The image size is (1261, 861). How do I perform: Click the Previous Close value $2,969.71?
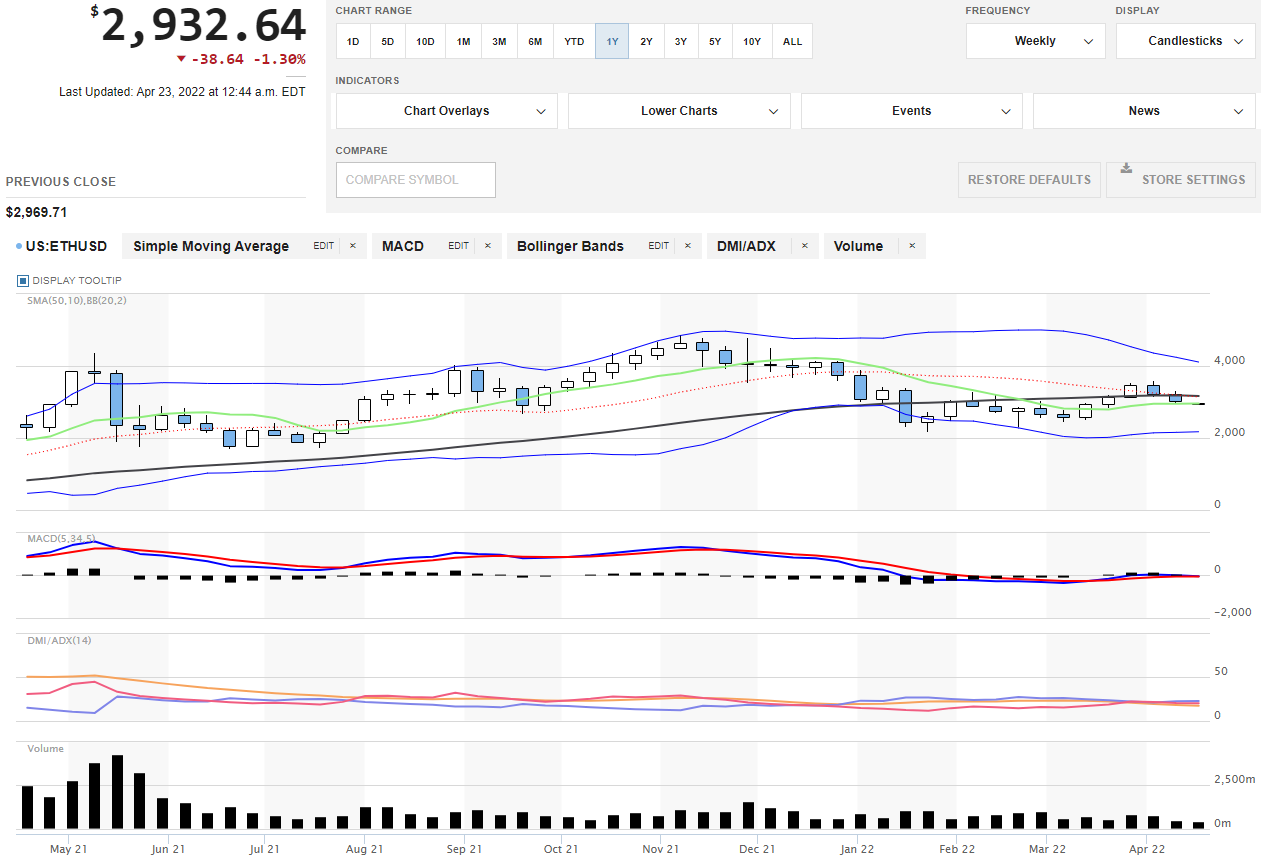37,212
